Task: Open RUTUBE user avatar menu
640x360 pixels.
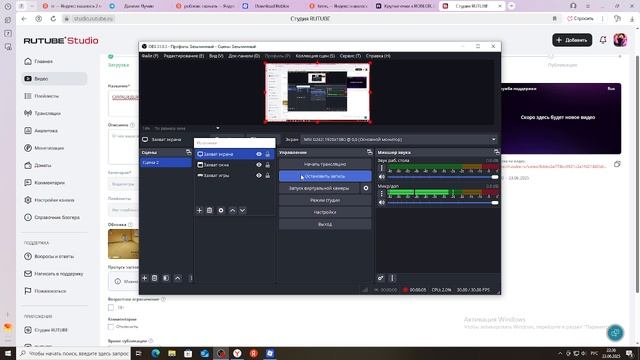Action: pyautogui.click(x=620, y=40)
